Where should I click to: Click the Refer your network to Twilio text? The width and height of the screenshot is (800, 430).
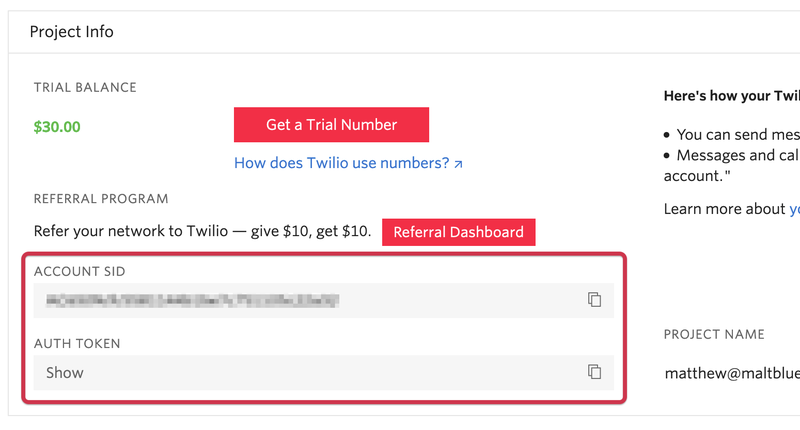[202, 232]
